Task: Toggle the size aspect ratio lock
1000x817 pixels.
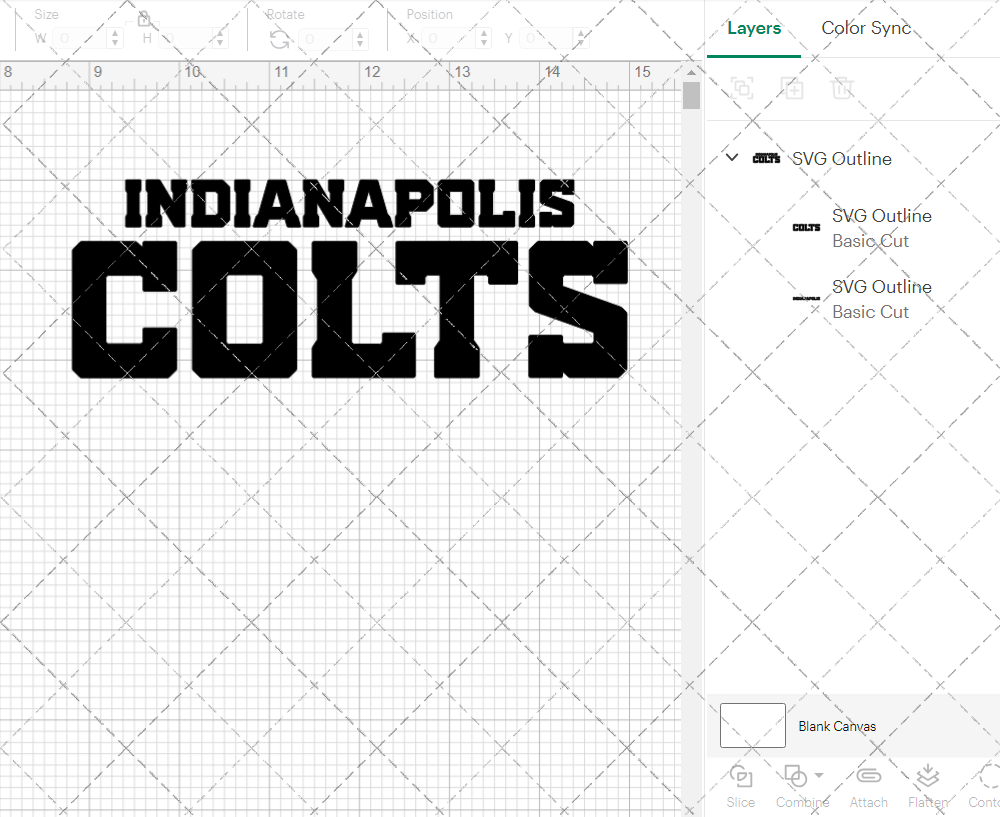Action: 144,19
